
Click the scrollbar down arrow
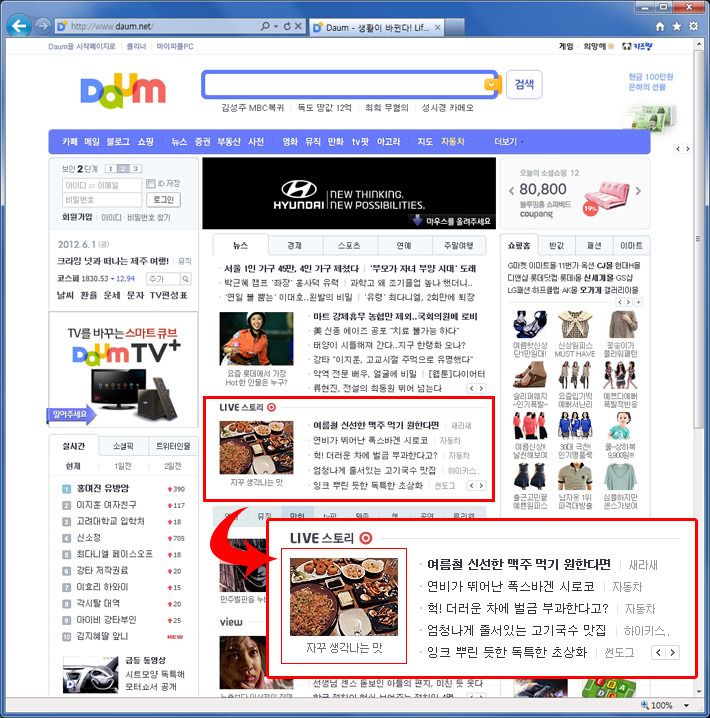pos(699,691)
